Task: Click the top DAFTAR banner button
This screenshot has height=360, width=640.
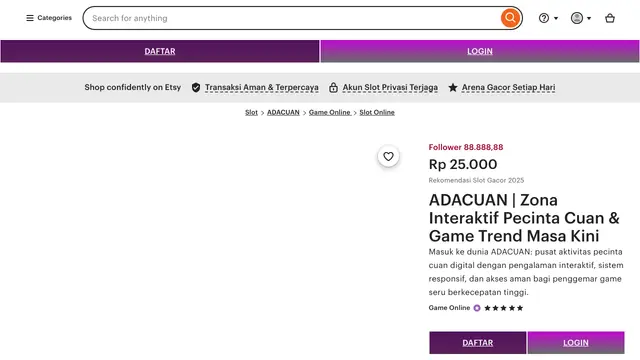Action: (x=160, y=51)
